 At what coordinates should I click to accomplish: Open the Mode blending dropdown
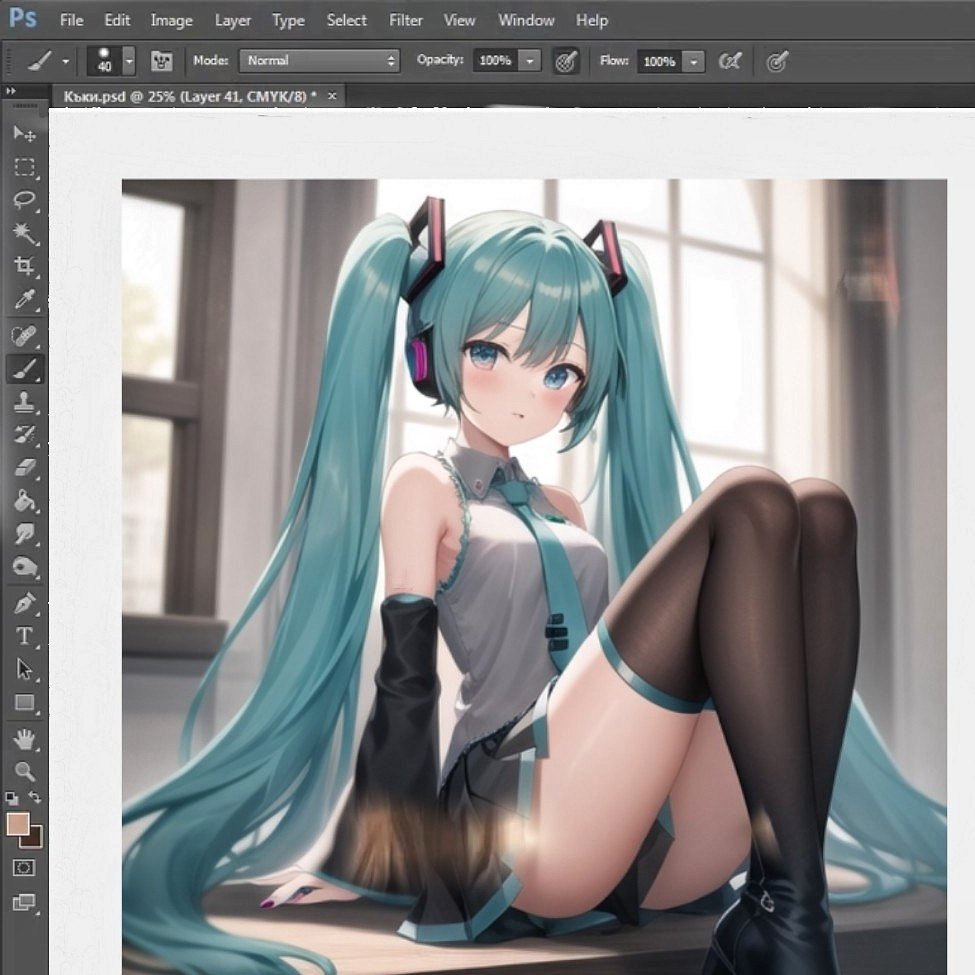(320, 60)
